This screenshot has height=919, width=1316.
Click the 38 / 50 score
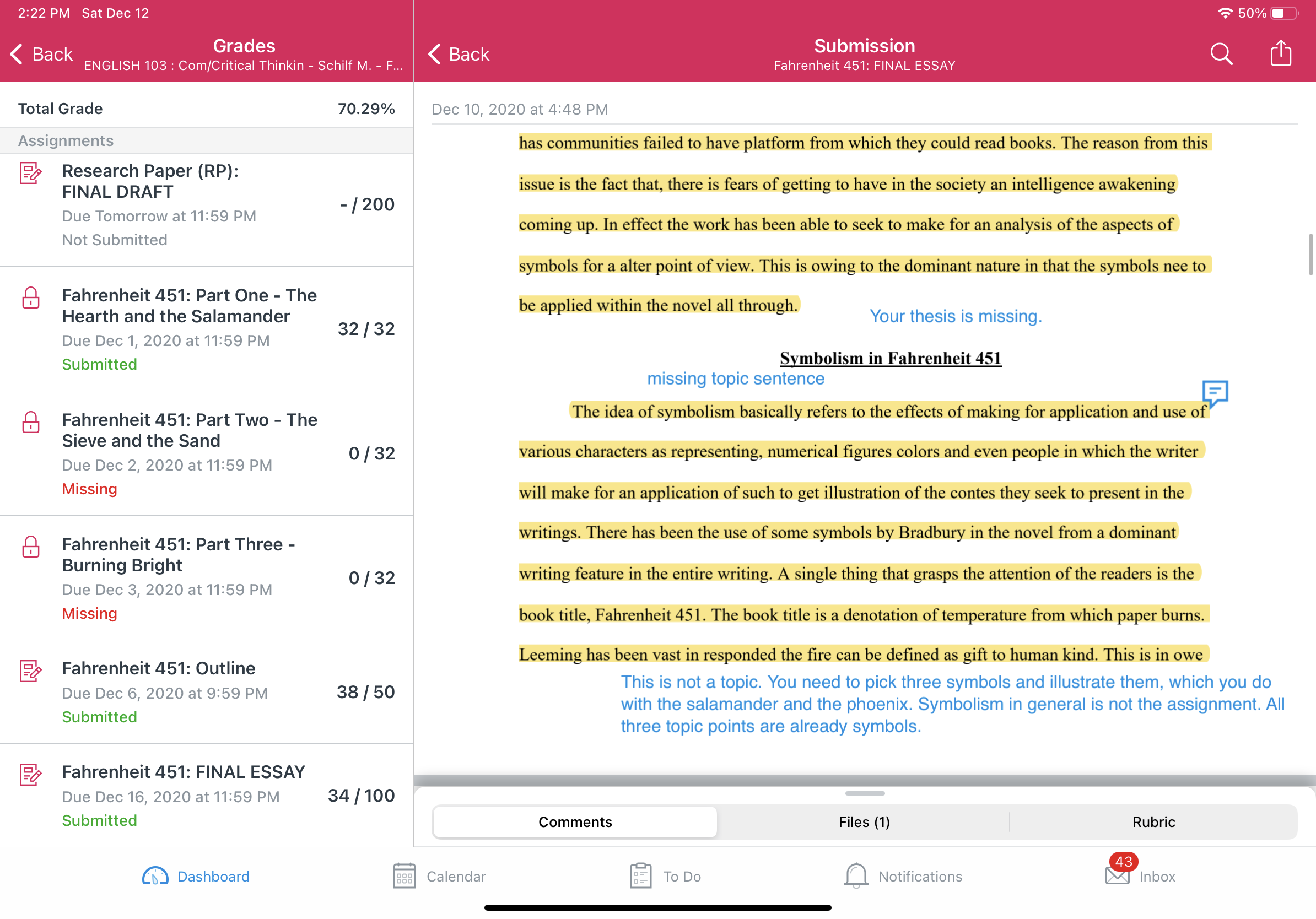(x=366, y=691)
